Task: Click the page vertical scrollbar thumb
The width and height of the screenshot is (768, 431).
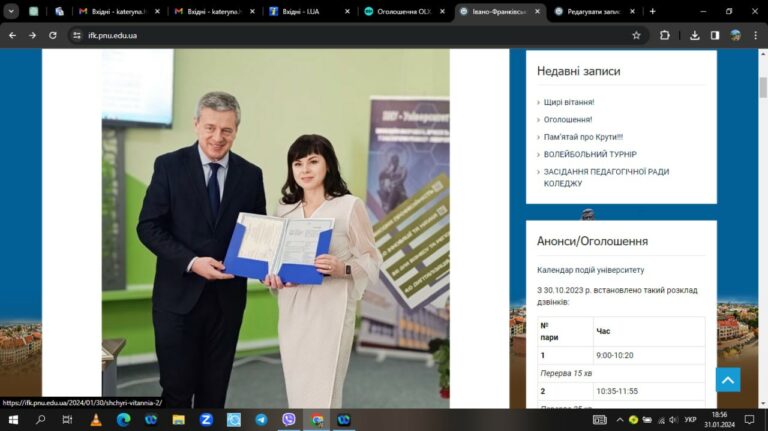Action: point(763,87)
